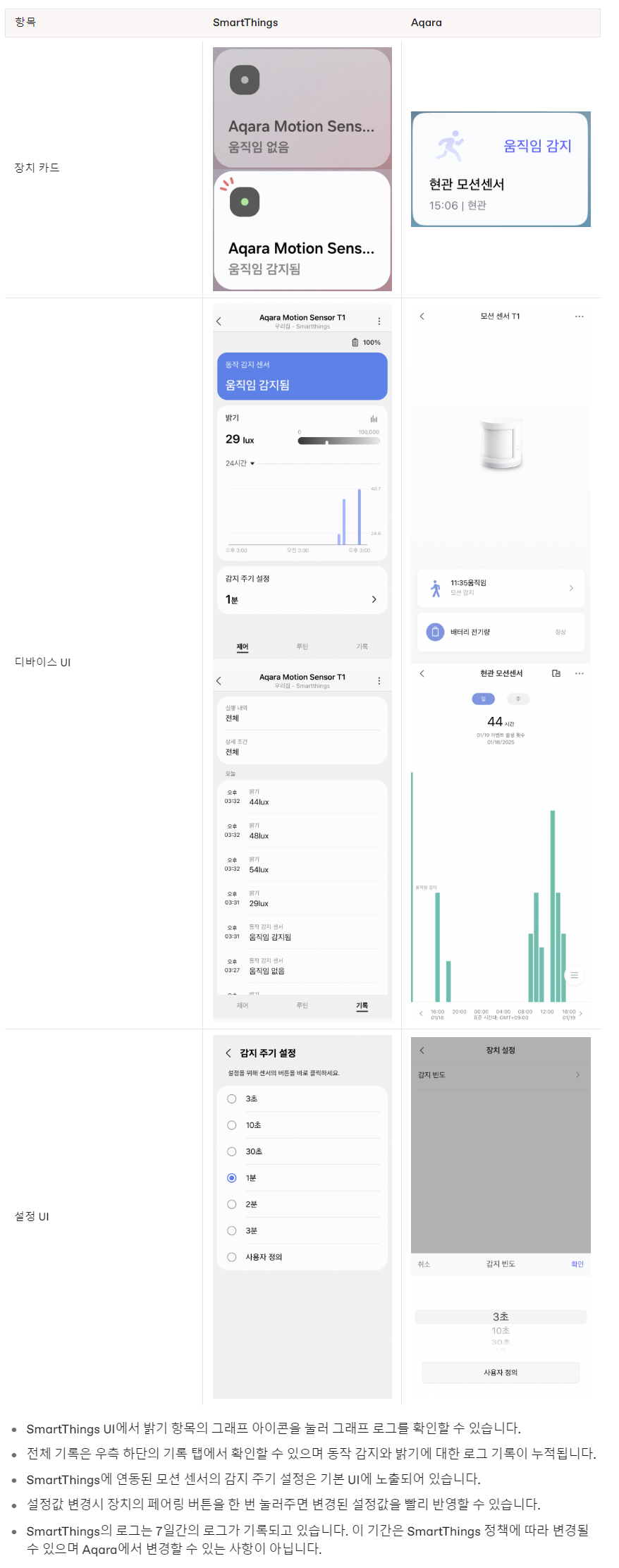Open the '상세 조건' filter set to 전체
Image resolution: width=619 pixels, height=1568 pixels.
(302, 747)
